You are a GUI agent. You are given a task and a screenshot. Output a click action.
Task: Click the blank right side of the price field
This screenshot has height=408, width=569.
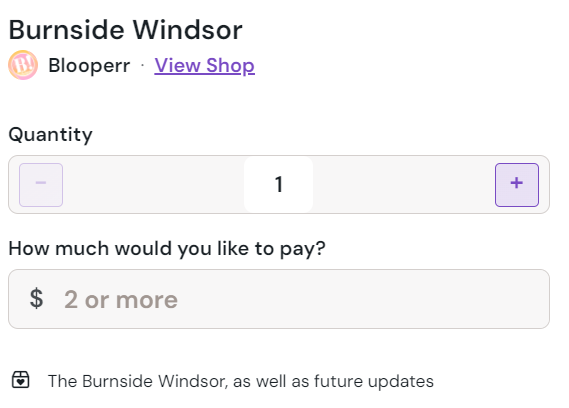pyautogui.click(x=363, y=299)
